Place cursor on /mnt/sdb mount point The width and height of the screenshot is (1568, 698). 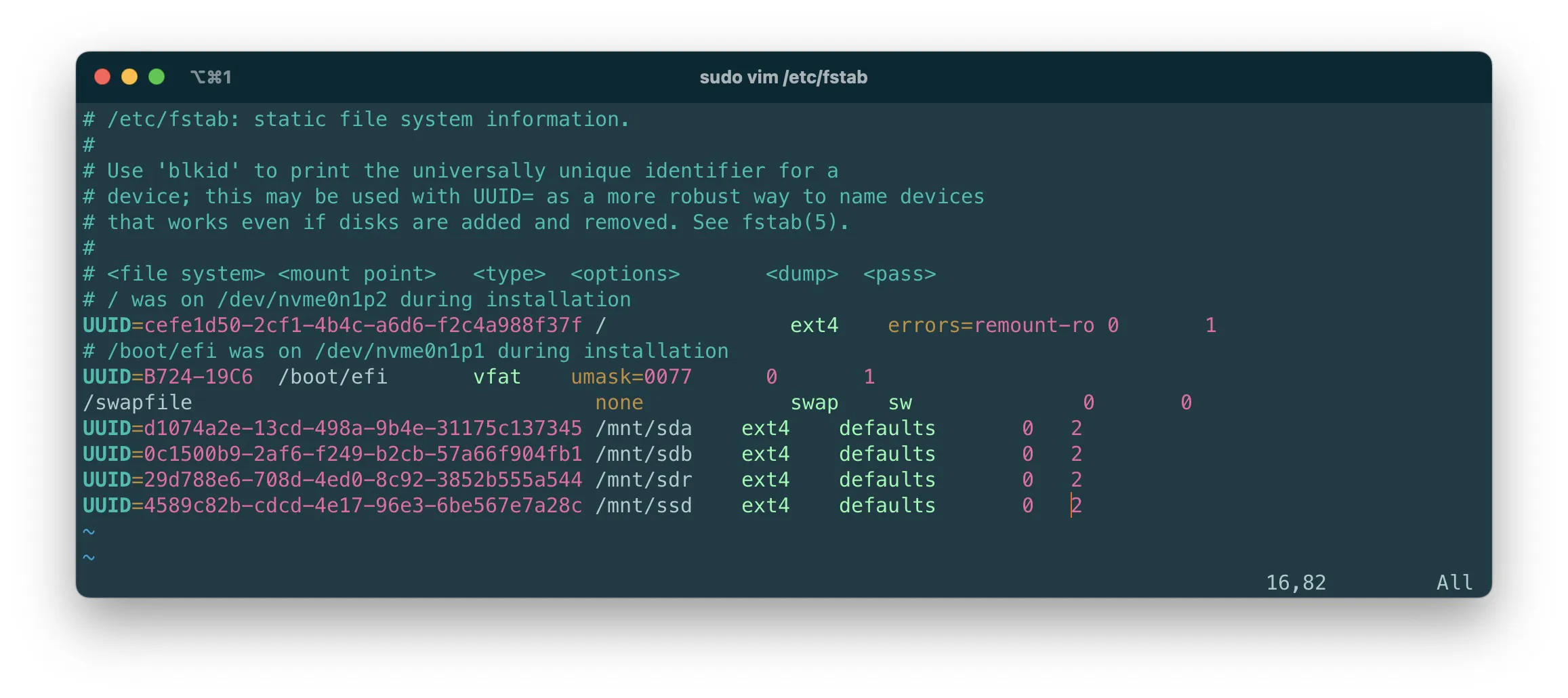[x=644, y=454]
